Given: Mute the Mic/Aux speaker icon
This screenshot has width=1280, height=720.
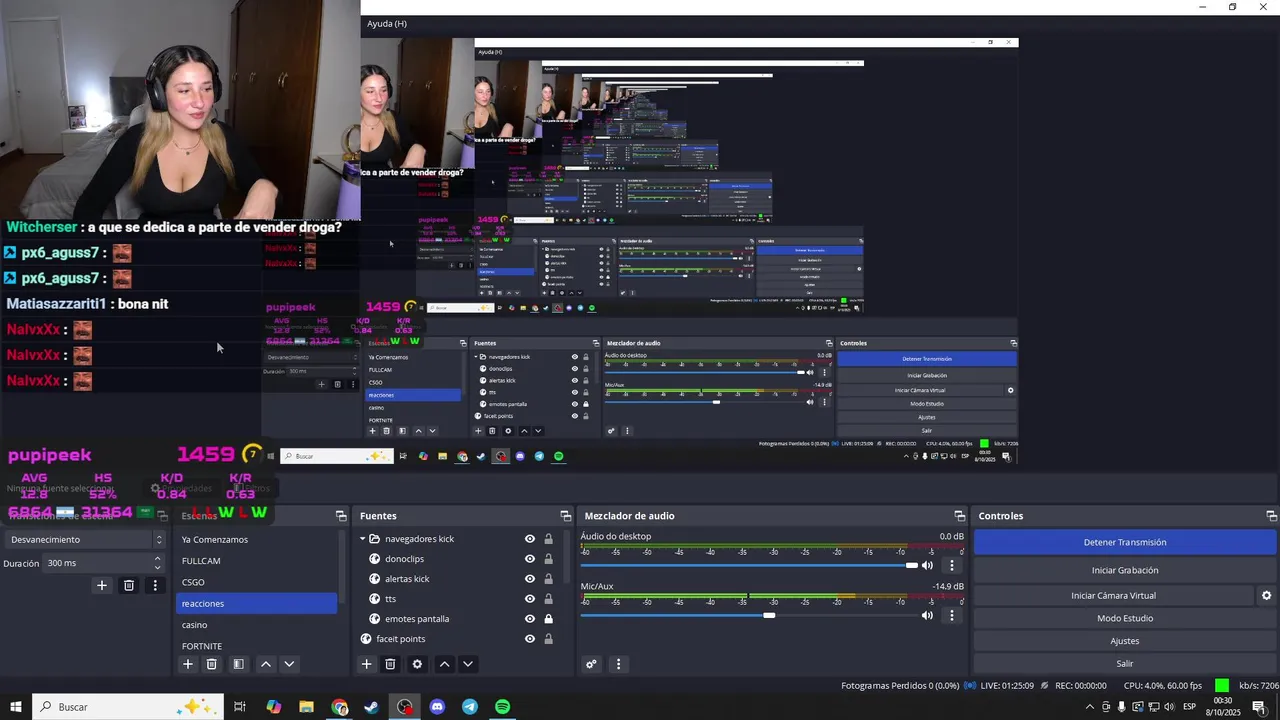Looking at the screenshot, I should pos(927,616).
